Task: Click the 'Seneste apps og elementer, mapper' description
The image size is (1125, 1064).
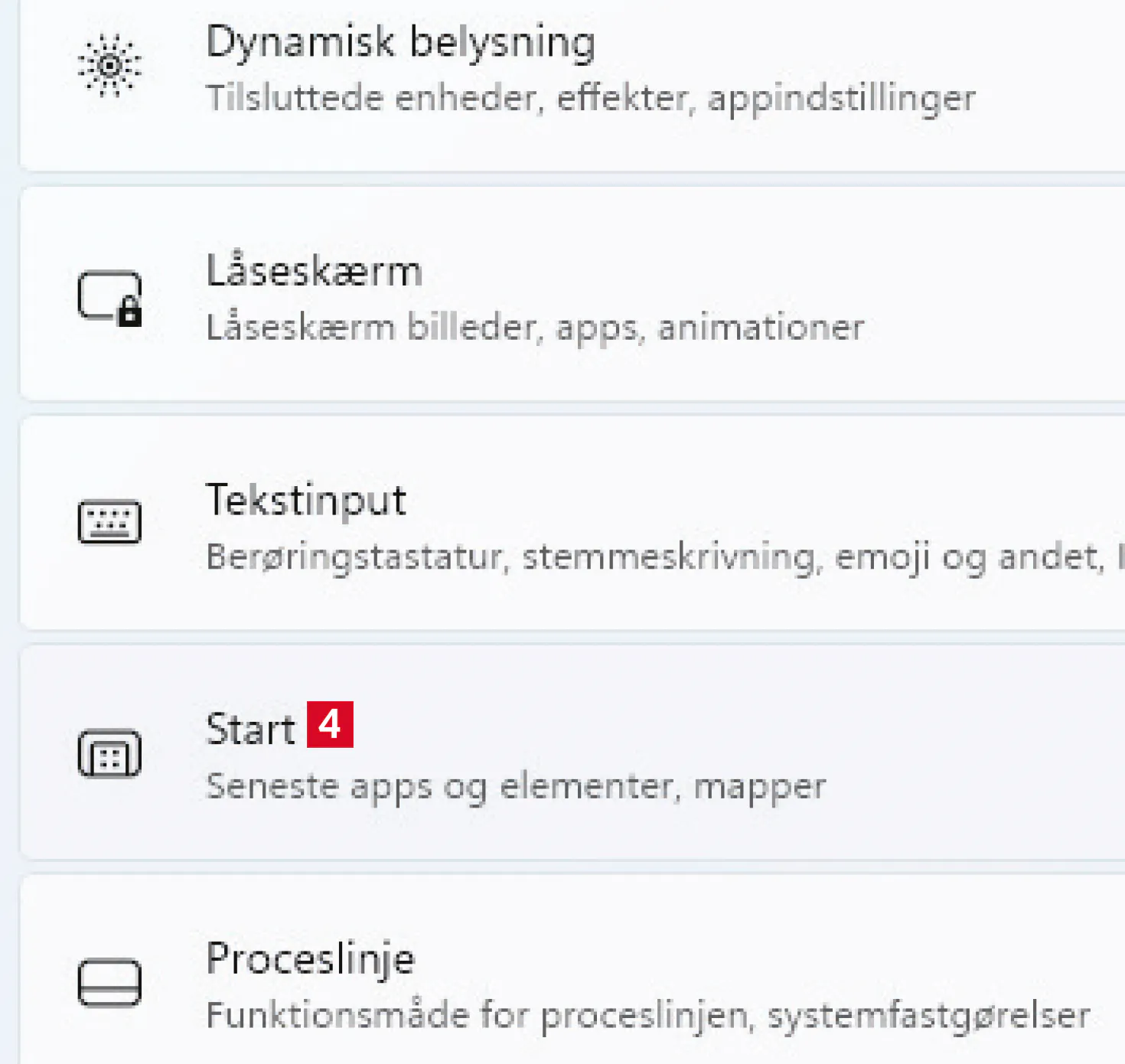Action: point(516,786)
